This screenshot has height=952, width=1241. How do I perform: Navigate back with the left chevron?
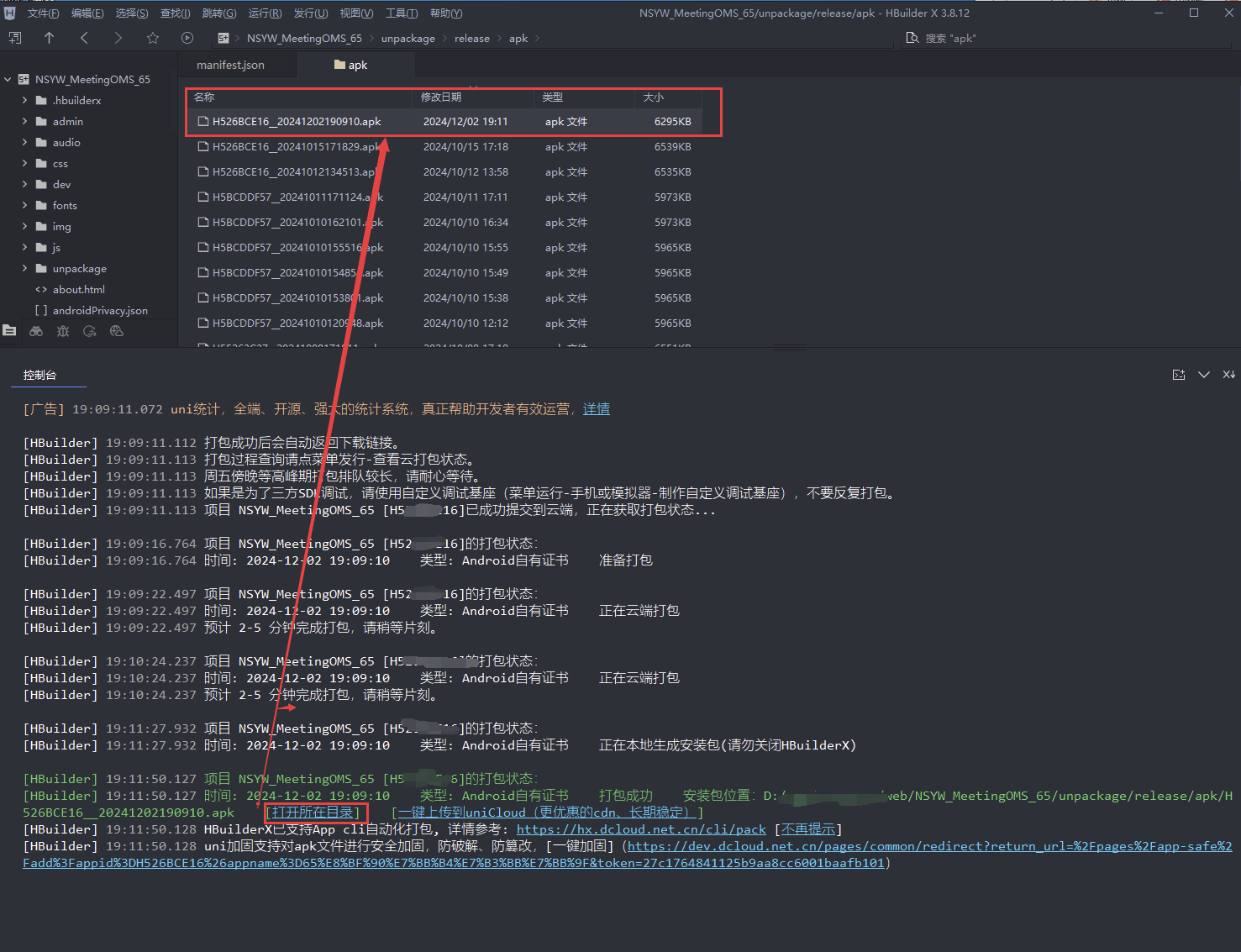click(x=84, y=38)
